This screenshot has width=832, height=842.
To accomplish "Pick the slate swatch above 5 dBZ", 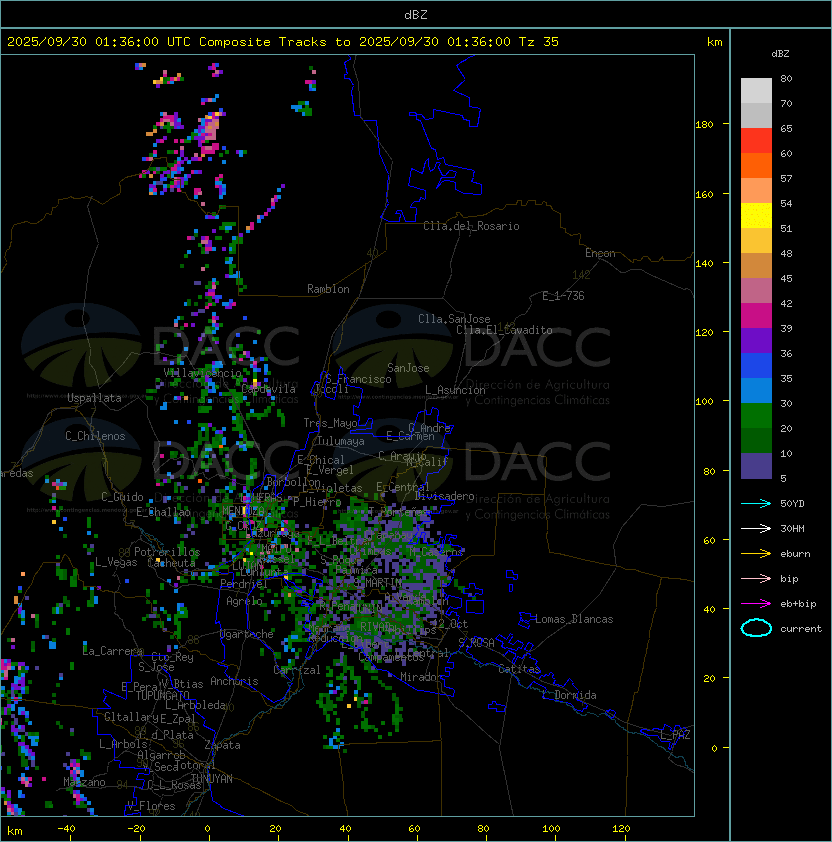I will coord(756,466).
